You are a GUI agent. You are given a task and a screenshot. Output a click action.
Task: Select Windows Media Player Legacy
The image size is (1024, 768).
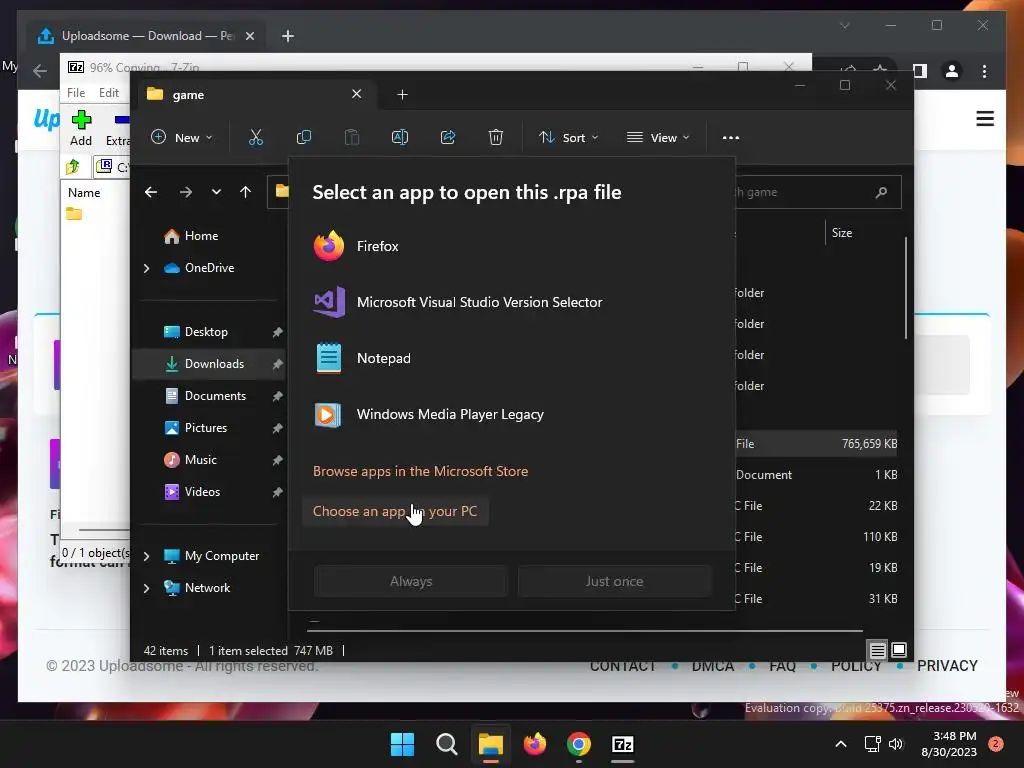coord(512,415)
